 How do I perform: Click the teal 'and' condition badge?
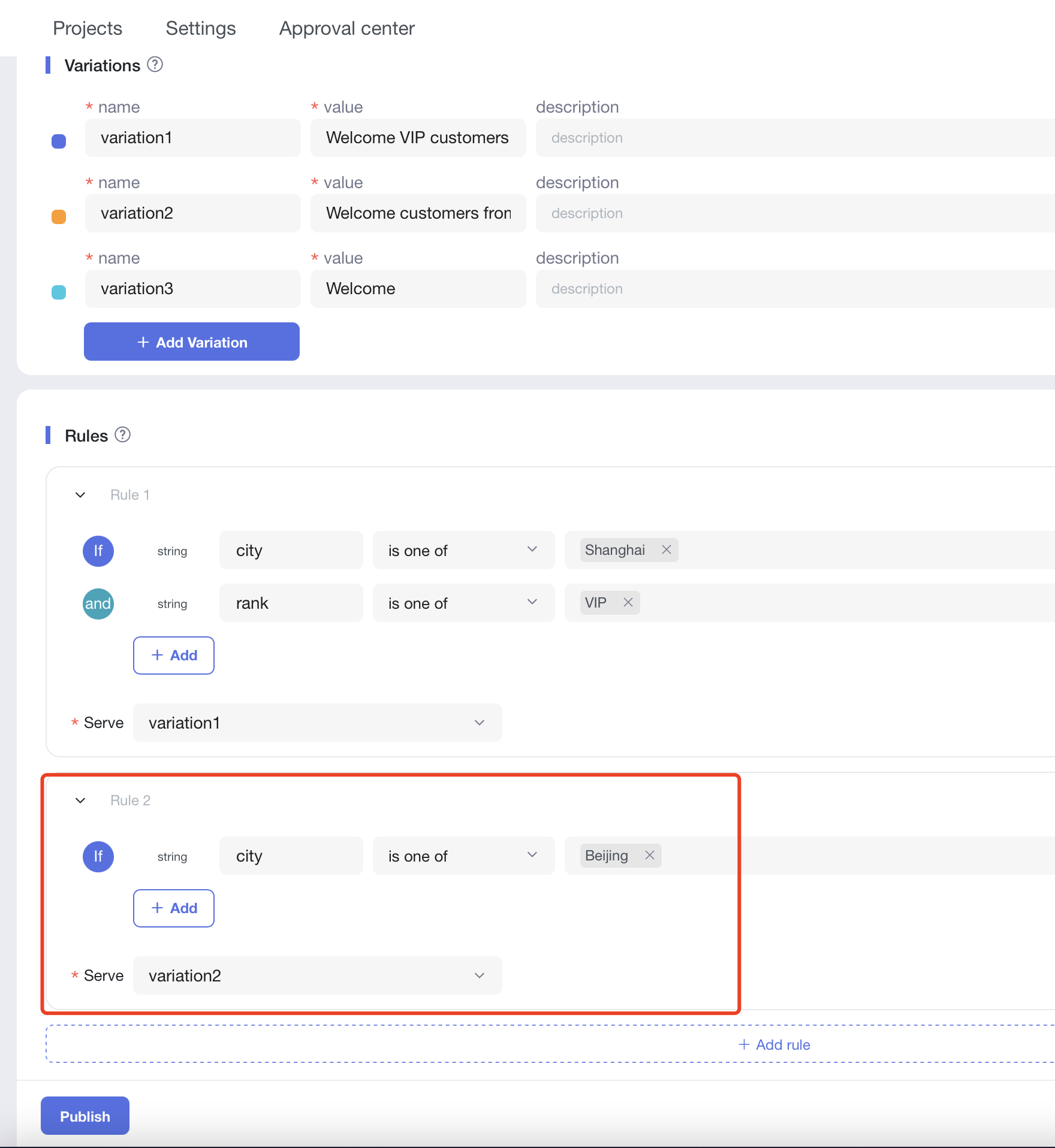tap(98, 603)
